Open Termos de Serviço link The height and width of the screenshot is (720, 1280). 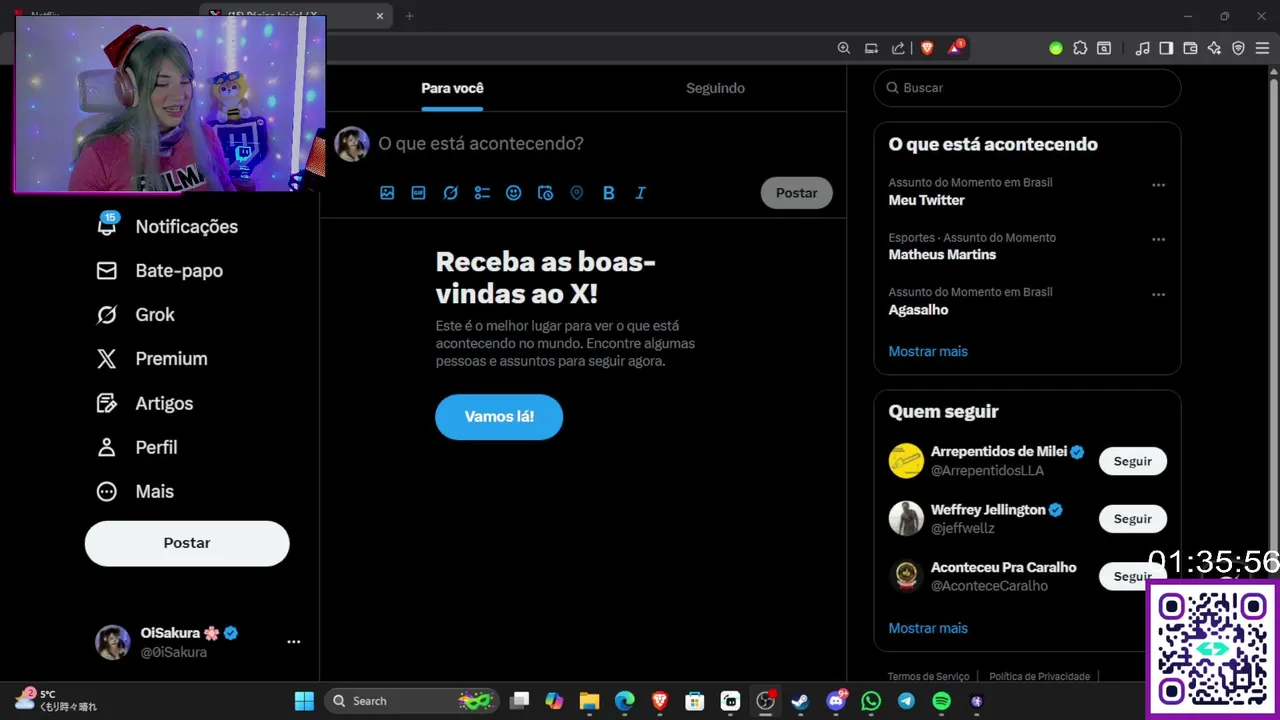928,677
